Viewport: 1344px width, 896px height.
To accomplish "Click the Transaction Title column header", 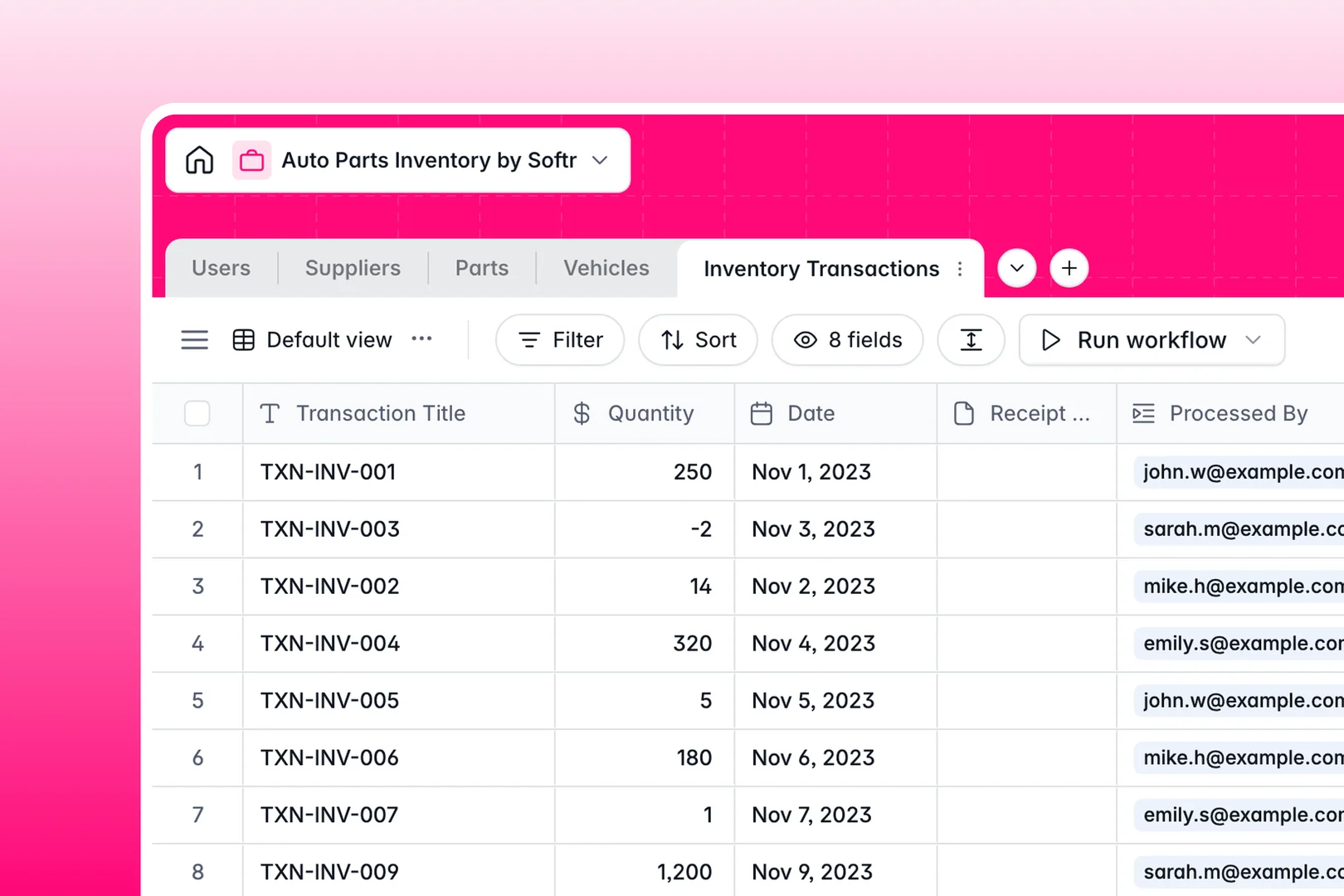I will point(398,413).
